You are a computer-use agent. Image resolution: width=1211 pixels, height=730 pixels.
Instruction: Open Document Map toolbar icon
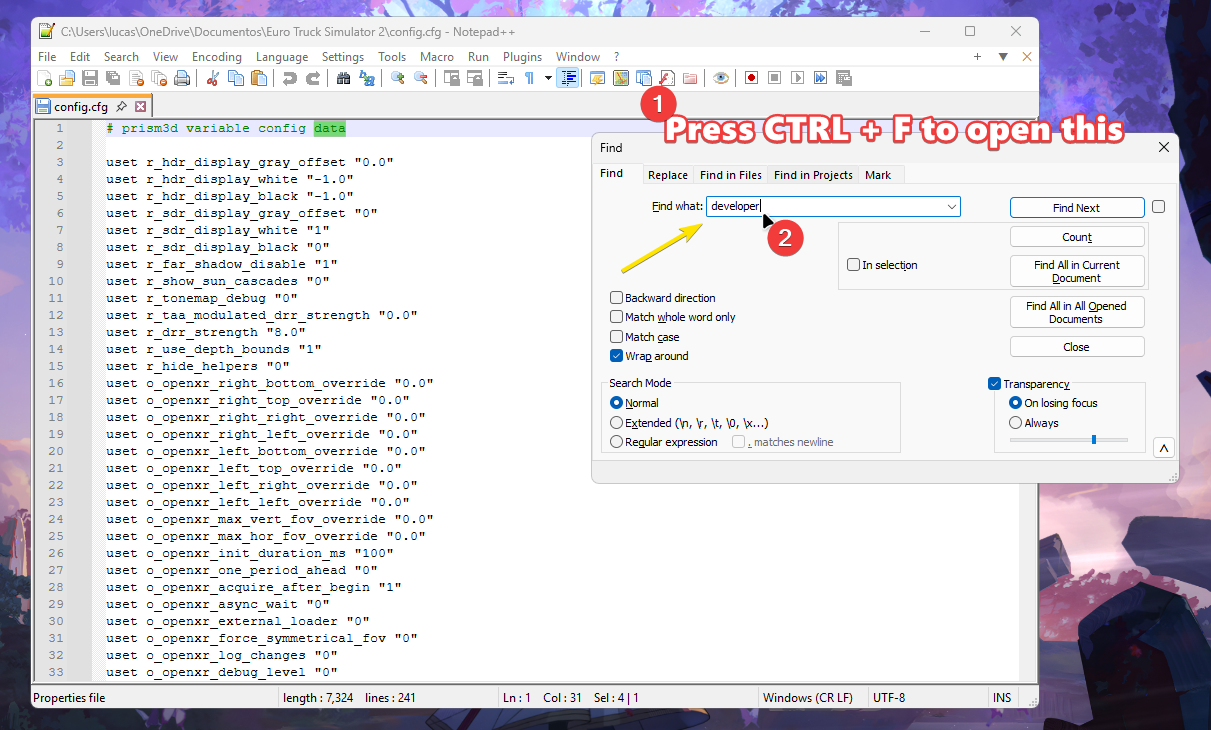point(620,78)
